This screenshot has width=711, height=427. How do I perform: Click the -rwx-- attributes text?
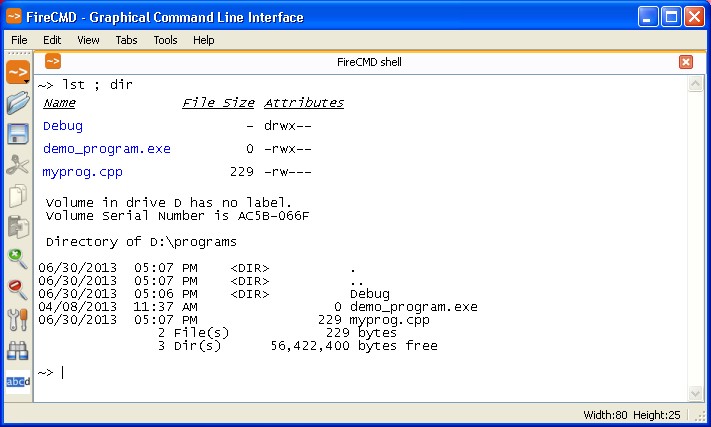[x=287, y=149]
